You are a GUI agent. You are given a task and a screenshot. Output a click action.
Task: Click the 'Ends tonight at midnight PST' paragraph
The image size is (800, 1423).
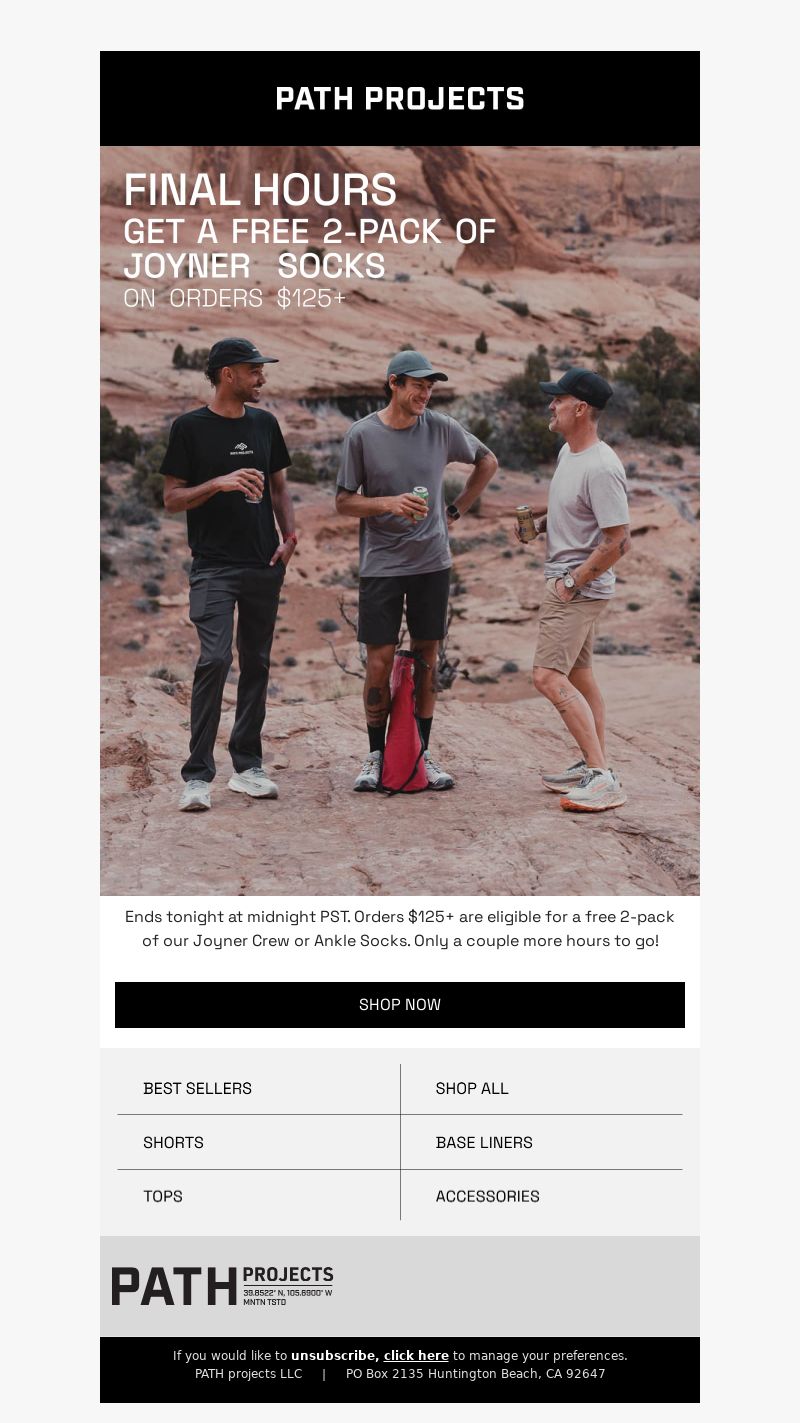[400, 929]
